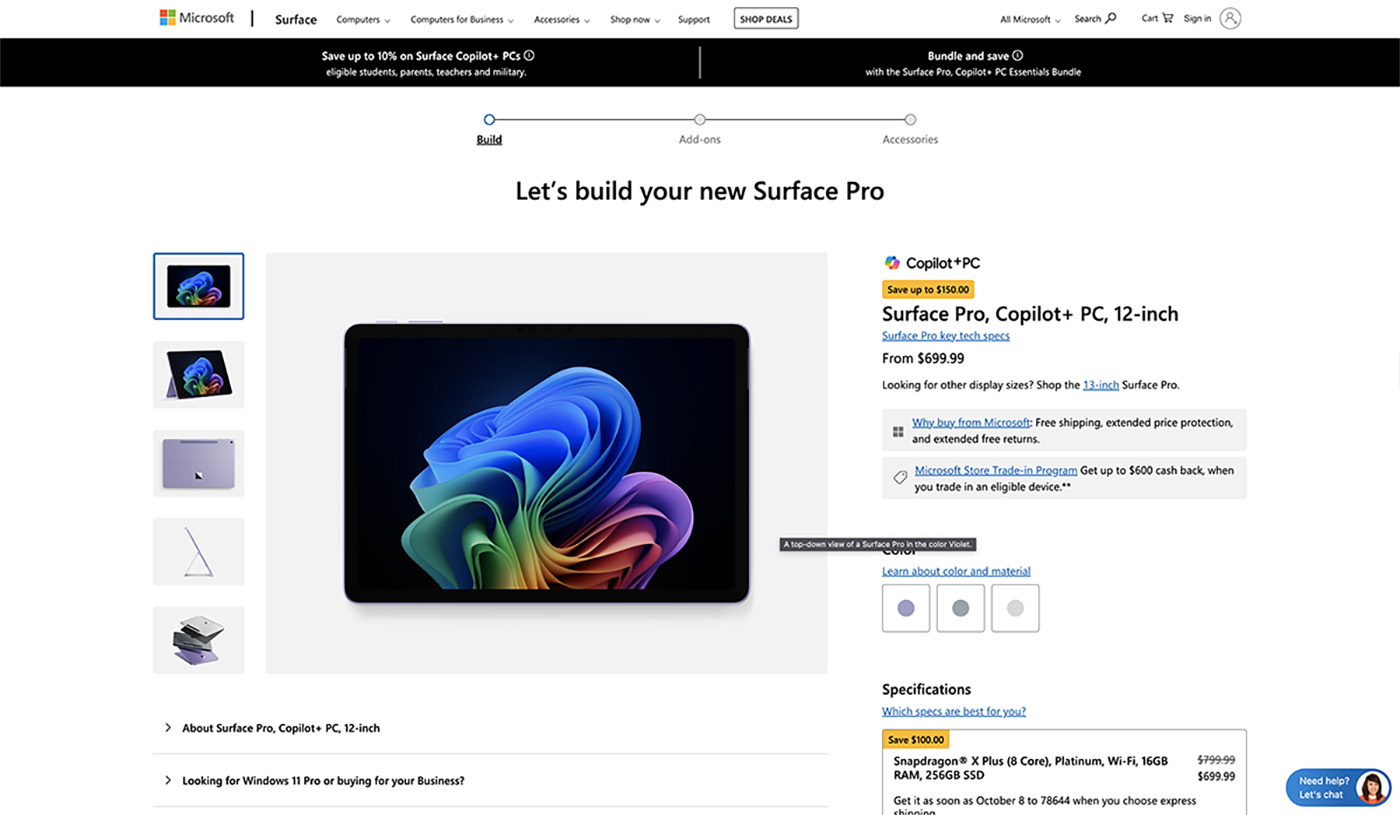1400x815 pixels.
Task: Select the Add-ons step circle
Action: 700,120
